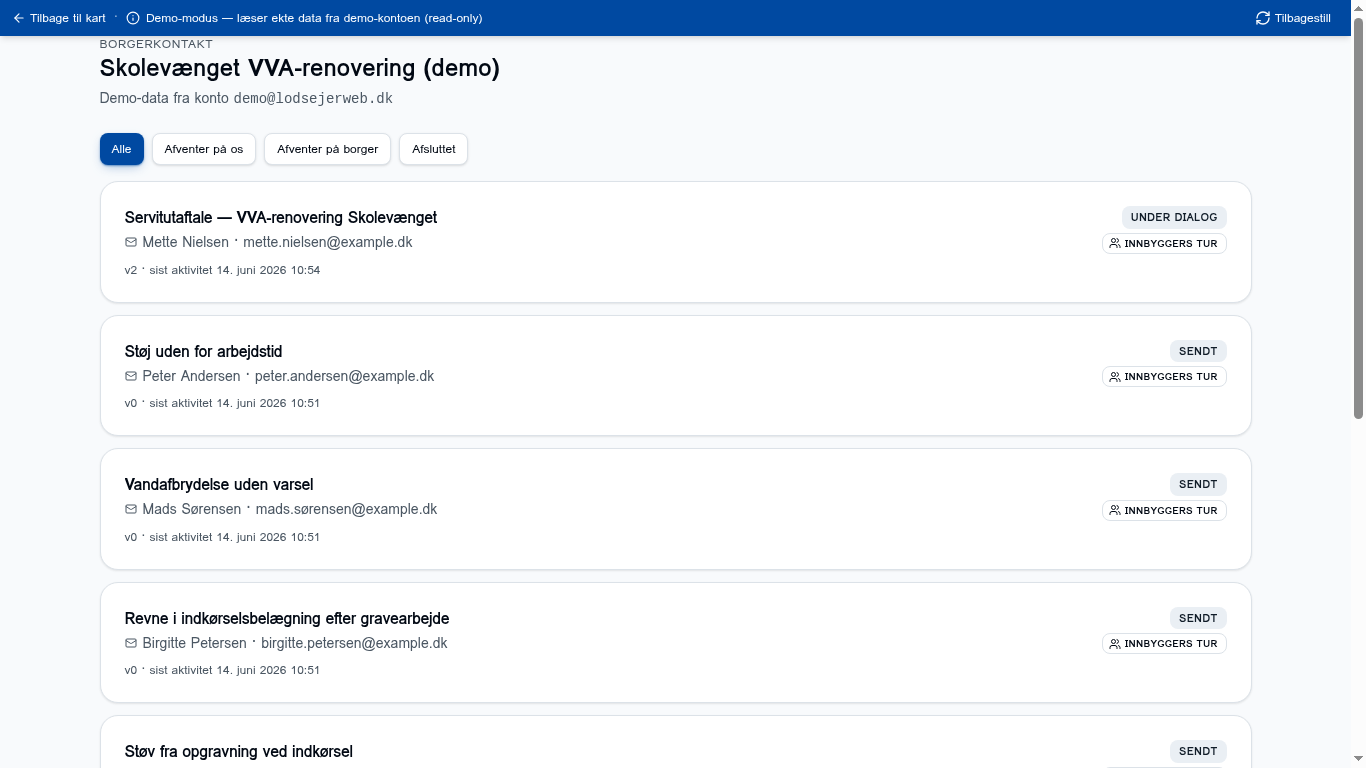Image resolution: width=1366 pixels, height=768 pixels.
Task: Open the Servitutaftale — VVA-renovering Skolevænget case
Action: coord(676,242)
